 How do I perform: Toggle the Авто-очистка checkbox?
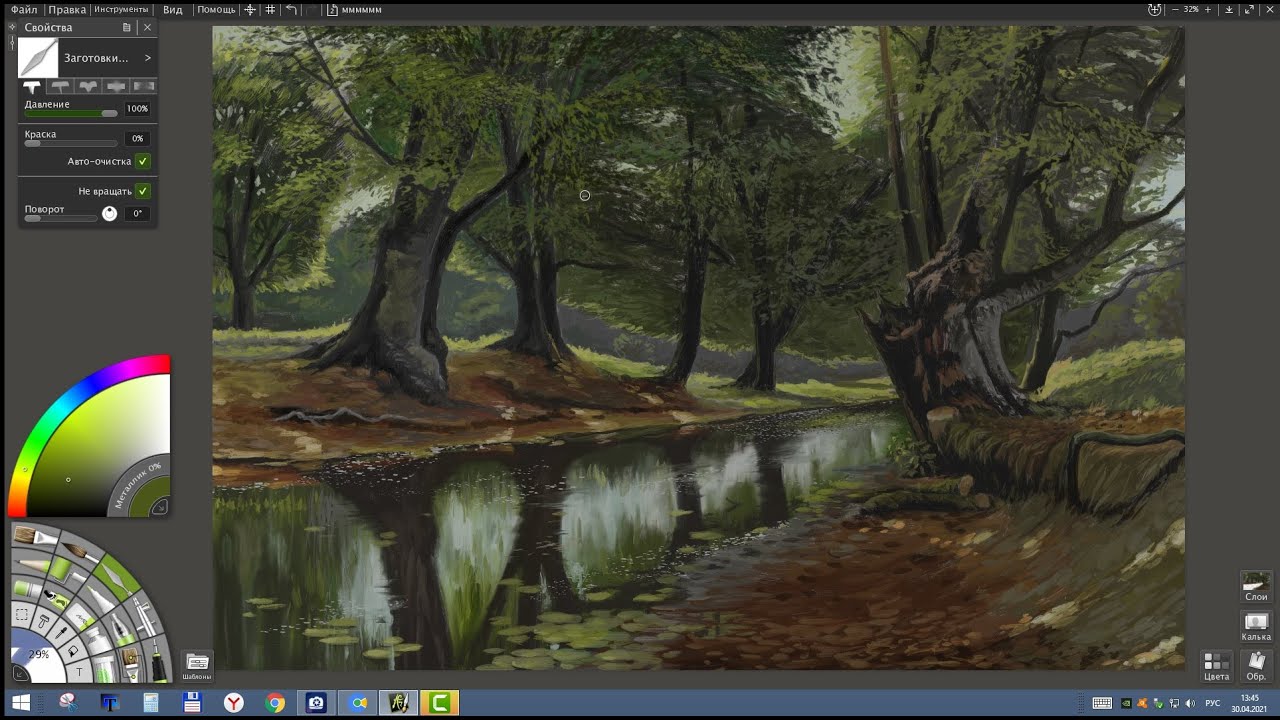pyautogui.click(x=143, y=161)
